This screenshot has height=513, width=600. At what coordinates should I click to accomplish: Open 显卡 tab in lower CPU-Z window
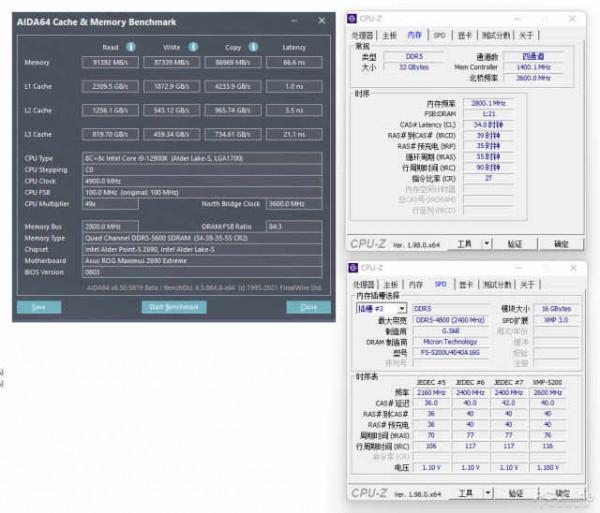coord(466,285)
